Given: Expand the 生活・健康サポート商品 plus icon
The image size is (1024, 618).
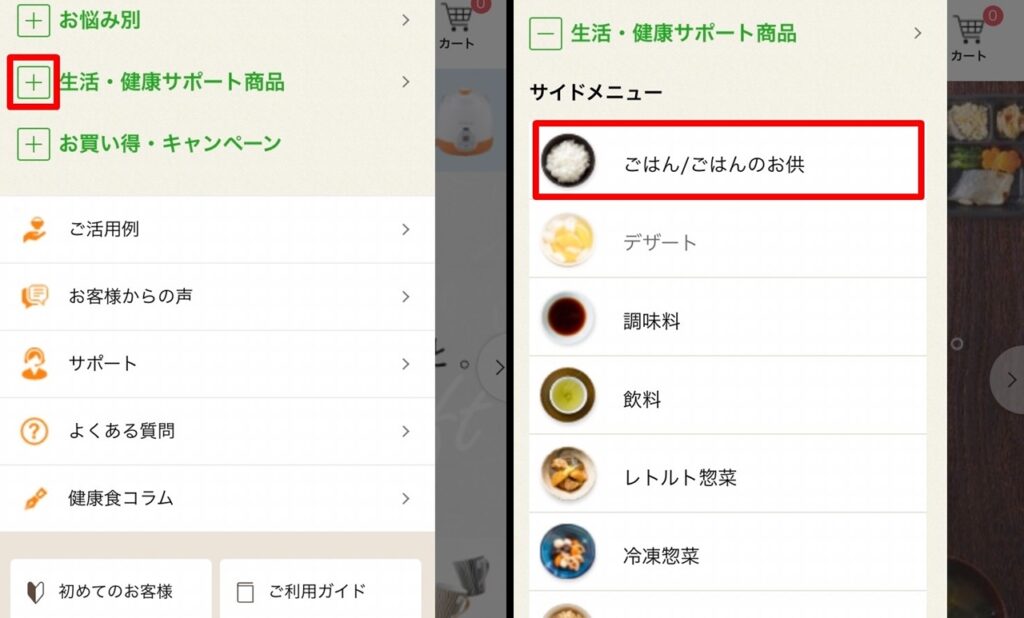Looking at the screenshot, I should (x=33, y=82).
